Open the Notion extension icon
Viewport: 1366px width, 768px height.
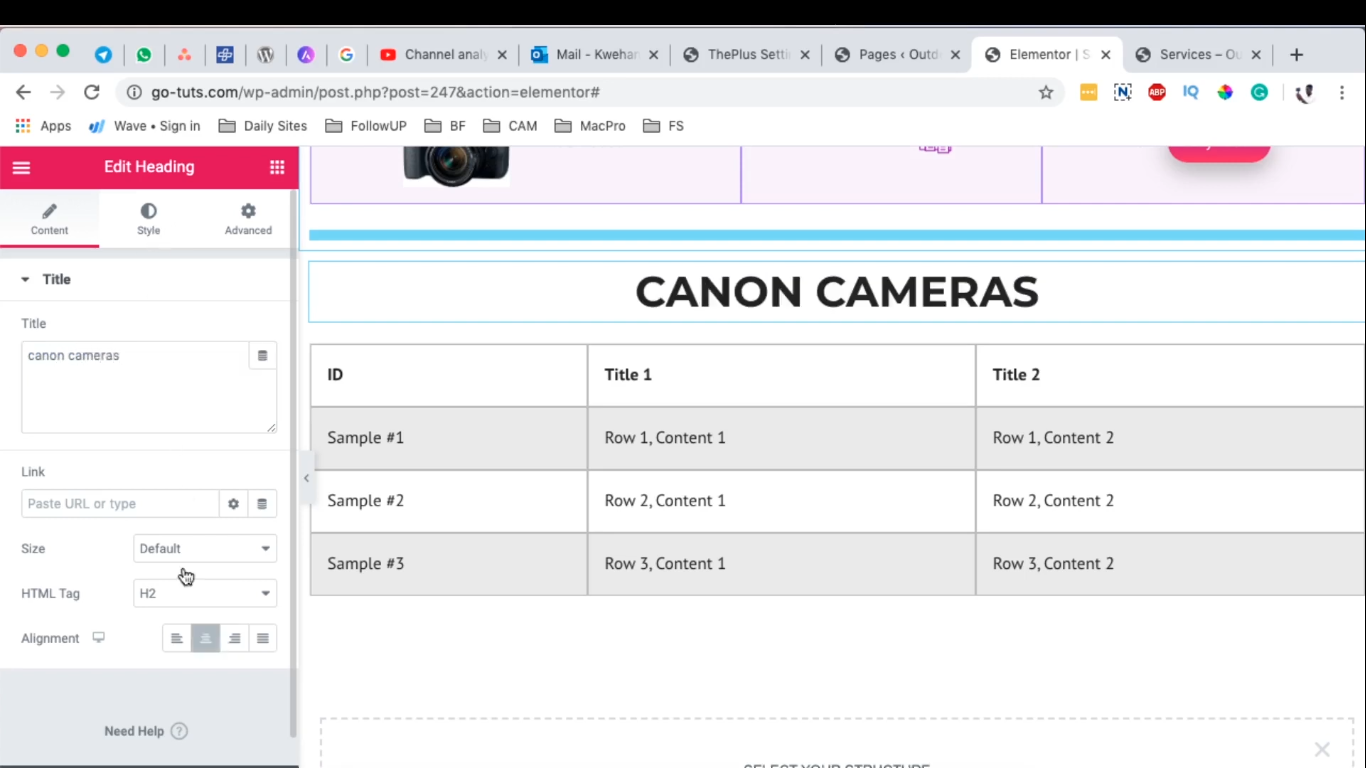click(x=1122, y=92)
